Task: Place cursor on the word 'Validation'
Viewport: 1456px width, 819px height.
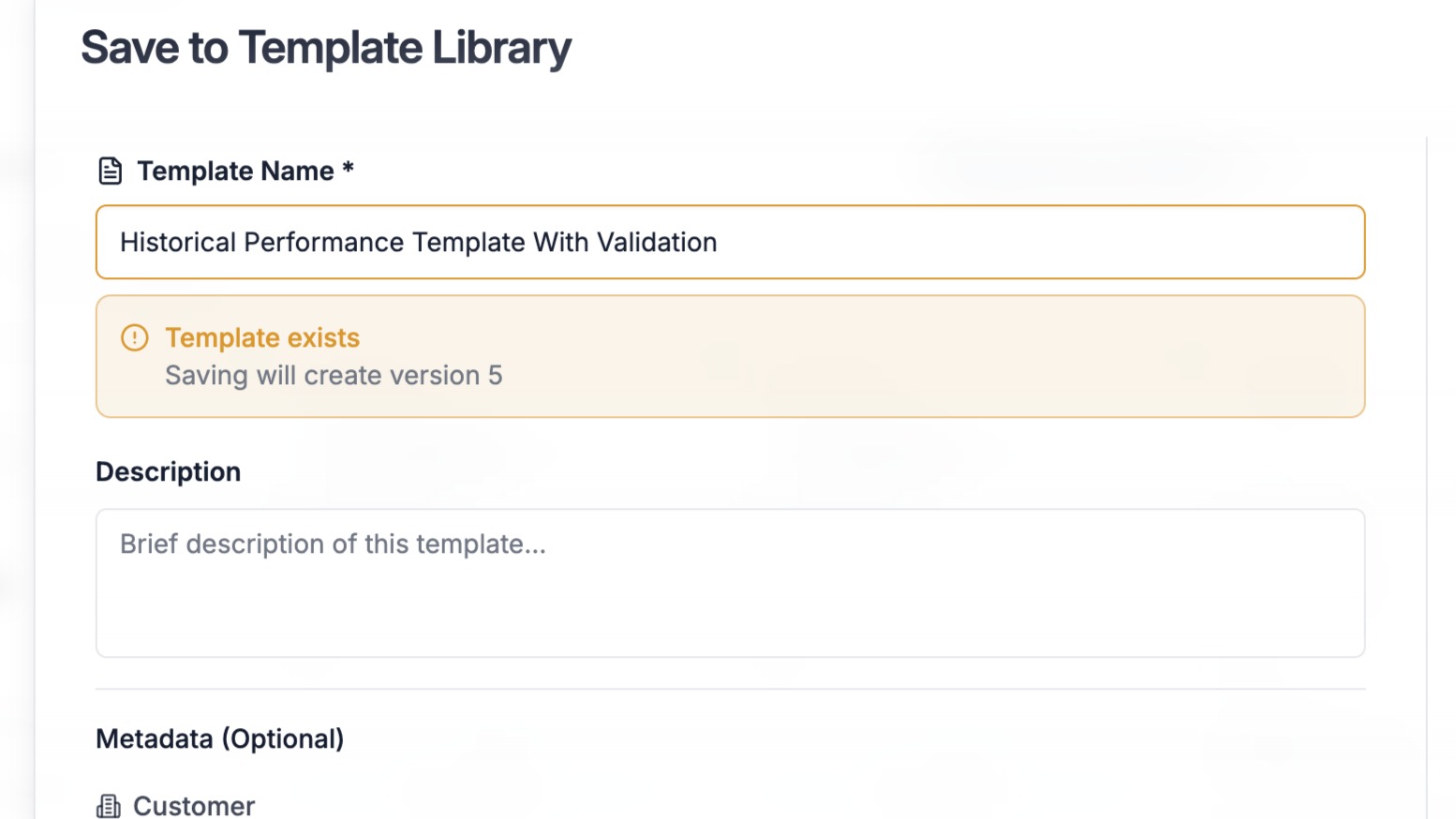Action: [x=657, y=243]
